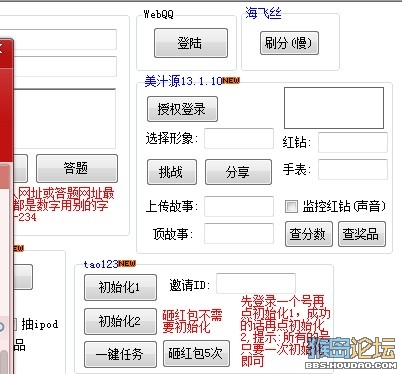Viewport: 402px width, 374px height.
Task: Focus the 顶故事 input field
Action: click(239, 233)
